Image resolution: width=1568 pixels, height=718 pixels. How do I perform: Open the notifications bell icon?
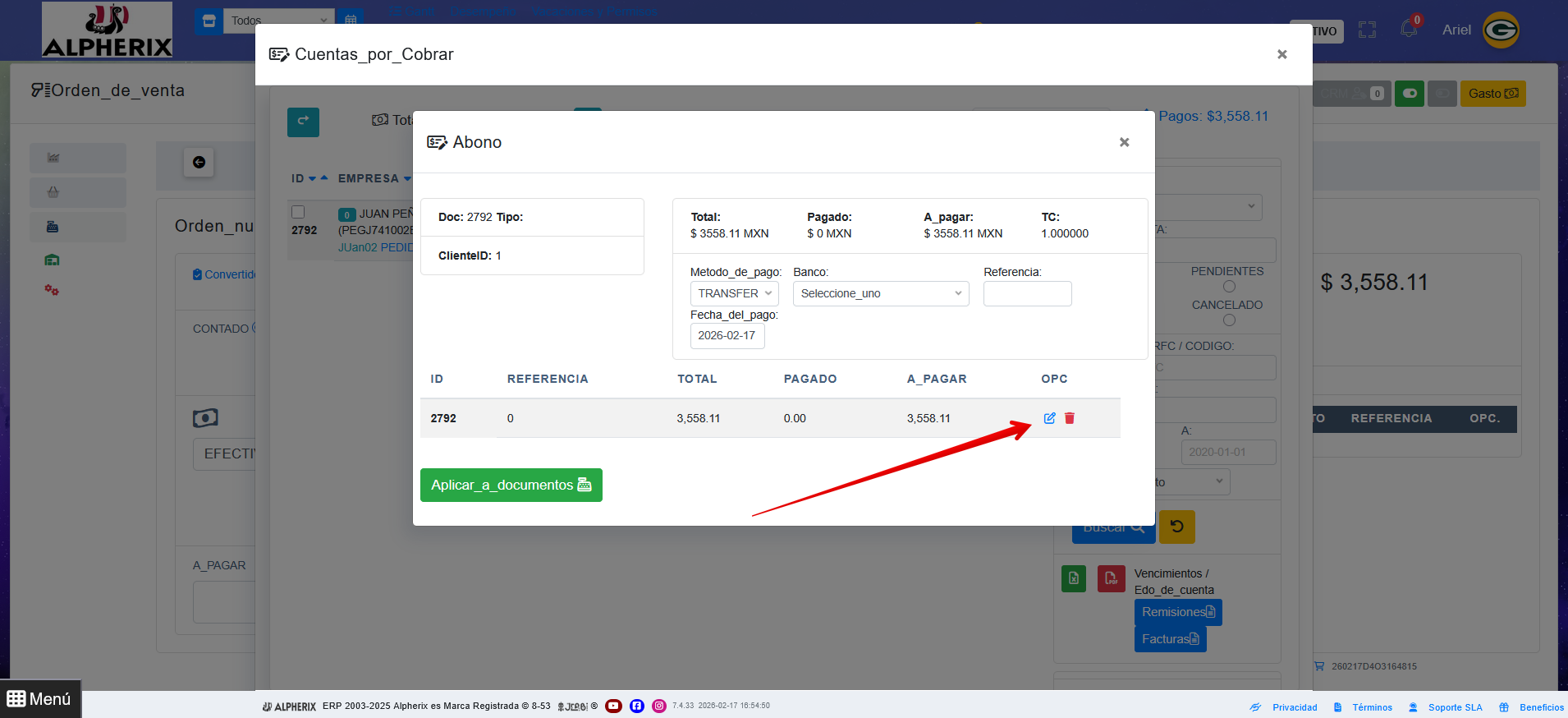[1409, 30]
